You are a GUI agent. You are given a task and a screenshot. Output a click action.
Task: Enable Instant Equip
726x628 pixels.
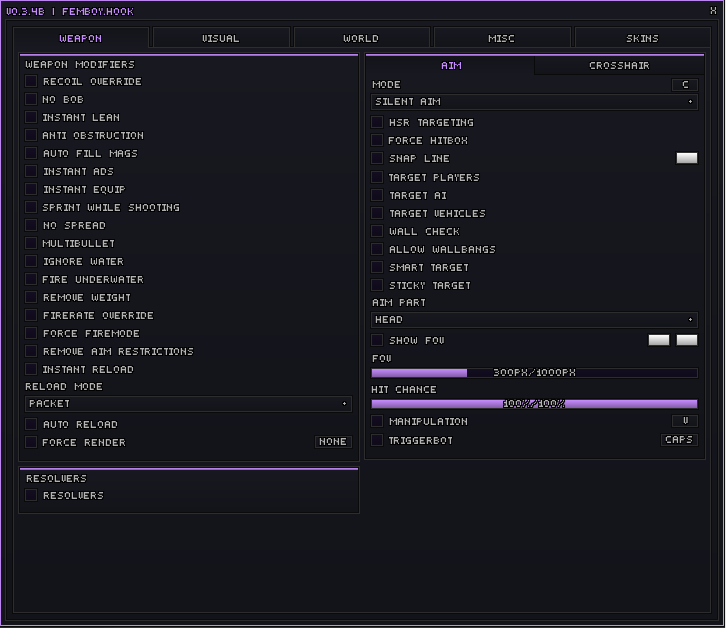click(x=31, y=189)
